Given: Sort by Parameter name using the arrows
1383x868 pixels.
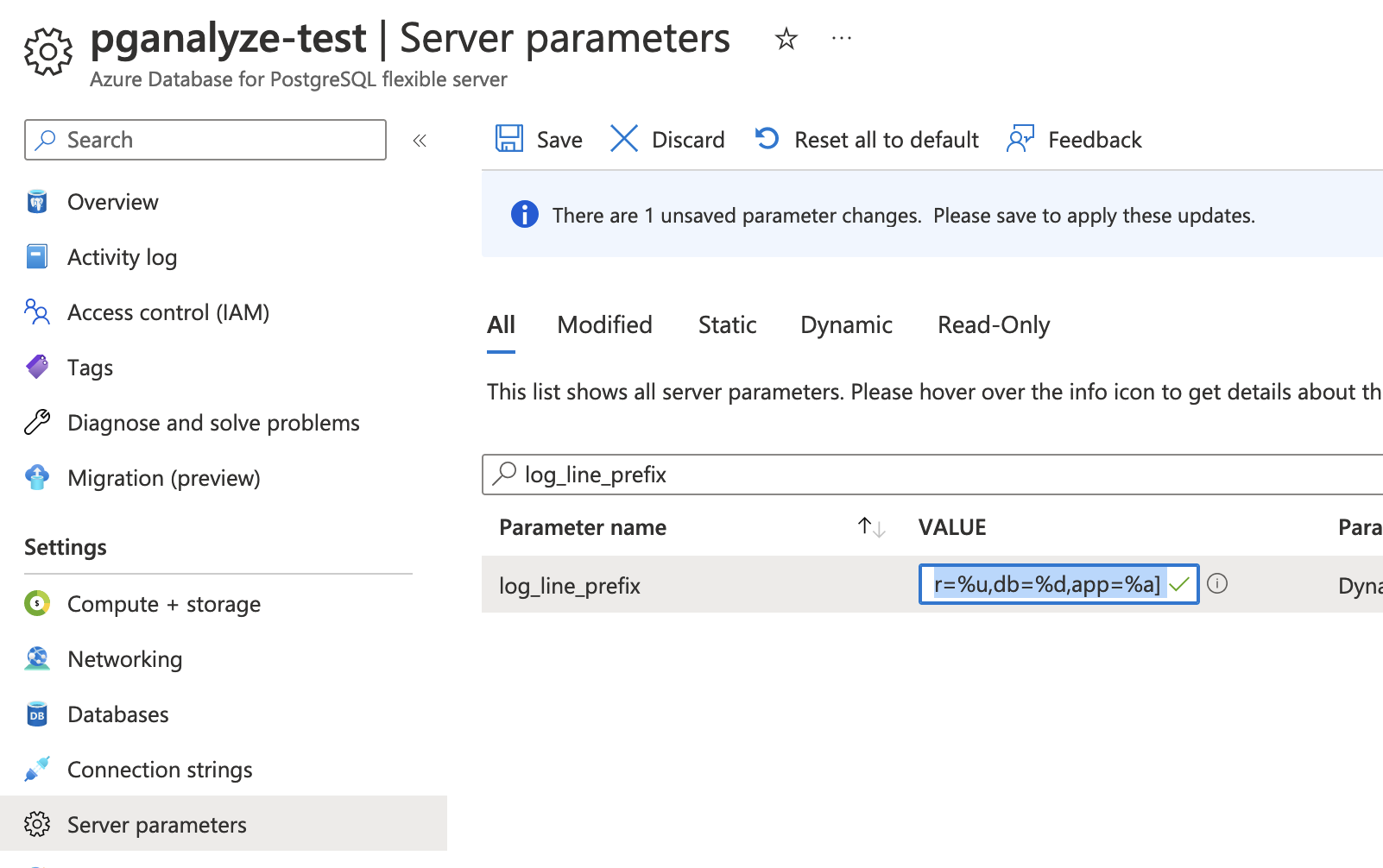Looking at the screenshot, I should point(872,527).
